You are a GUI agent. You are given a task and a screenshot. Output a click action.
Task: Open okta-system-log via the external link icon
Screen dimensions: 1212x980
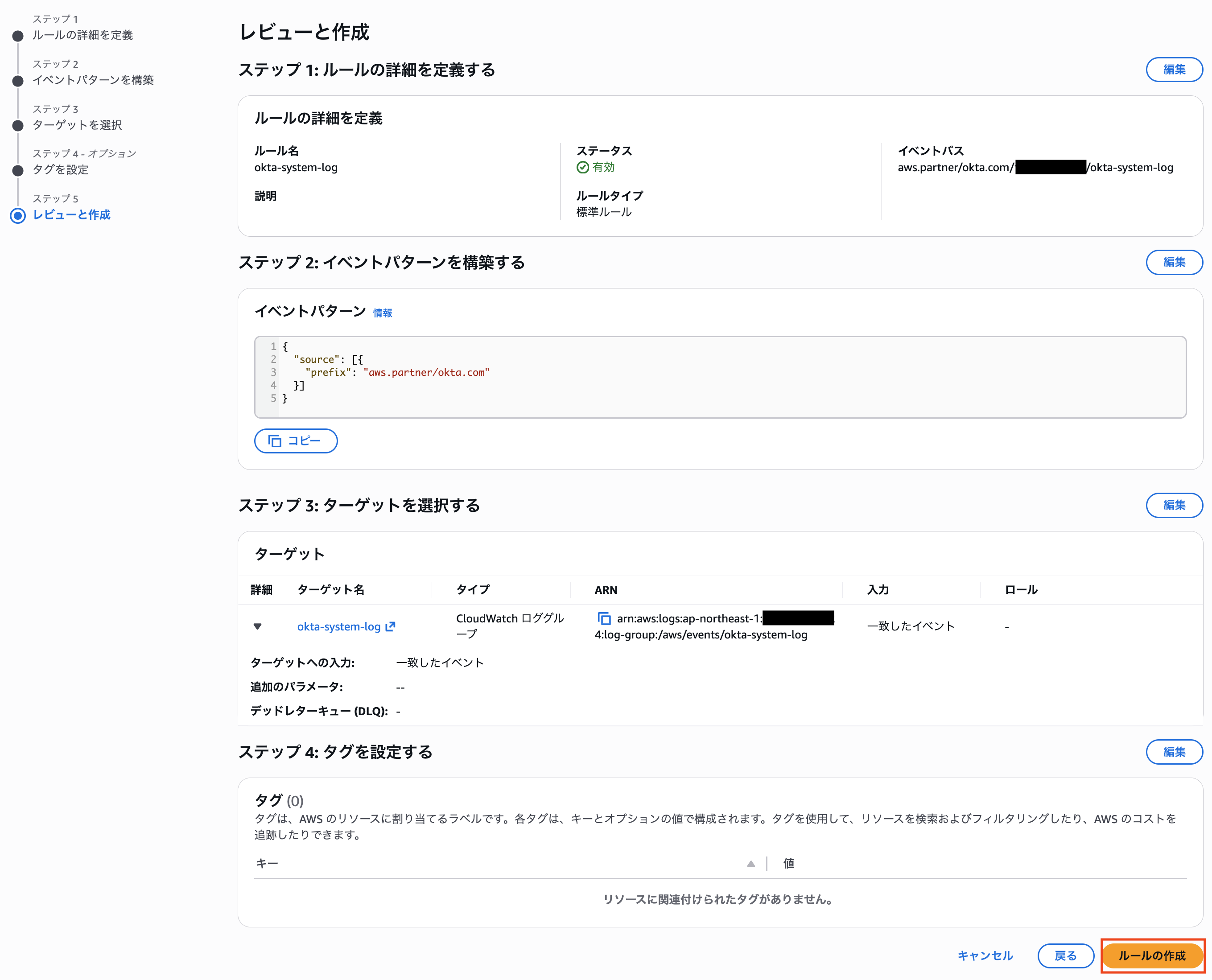coord(391,626)
